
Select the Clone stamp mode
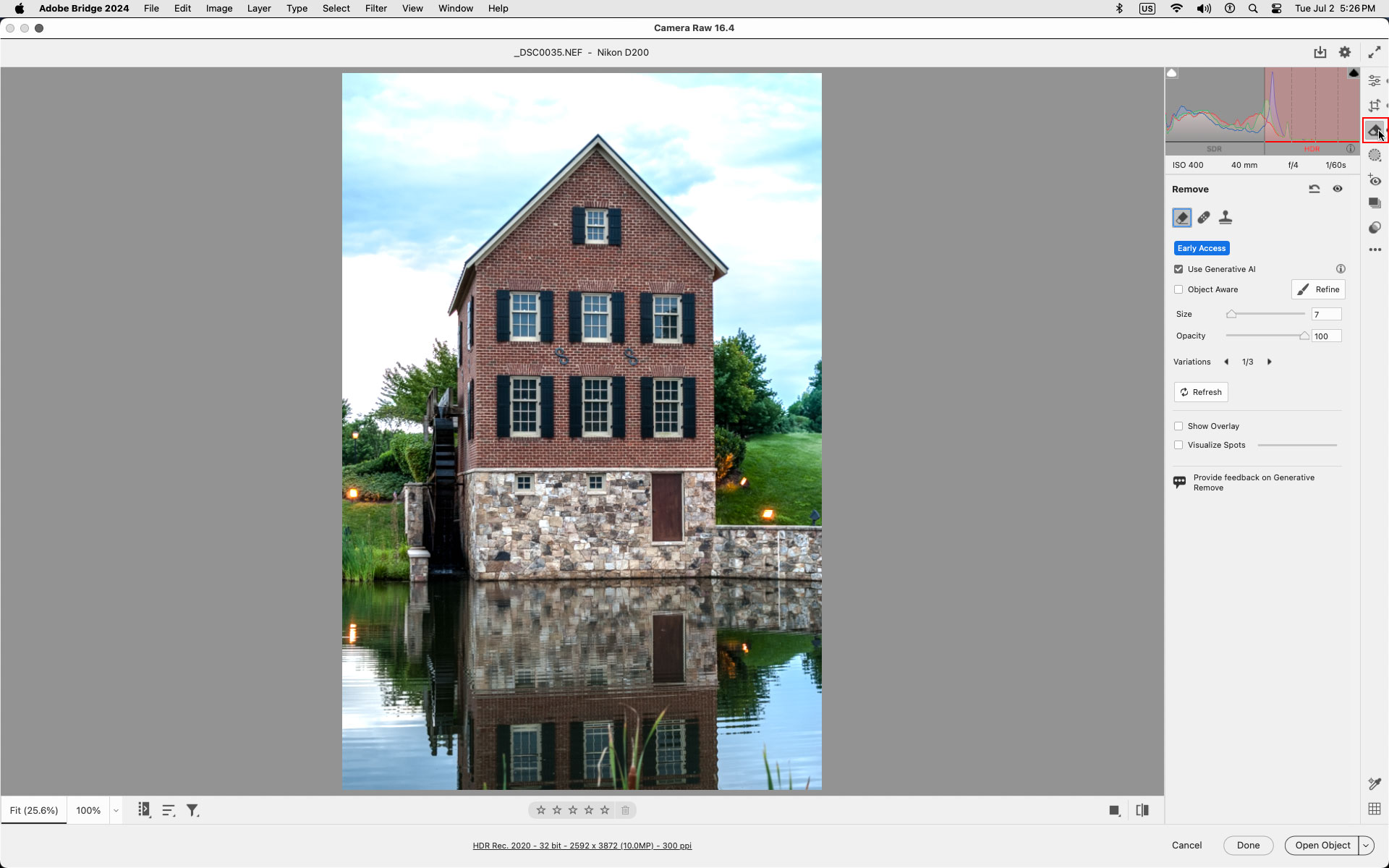click(x=1226, y=218)
